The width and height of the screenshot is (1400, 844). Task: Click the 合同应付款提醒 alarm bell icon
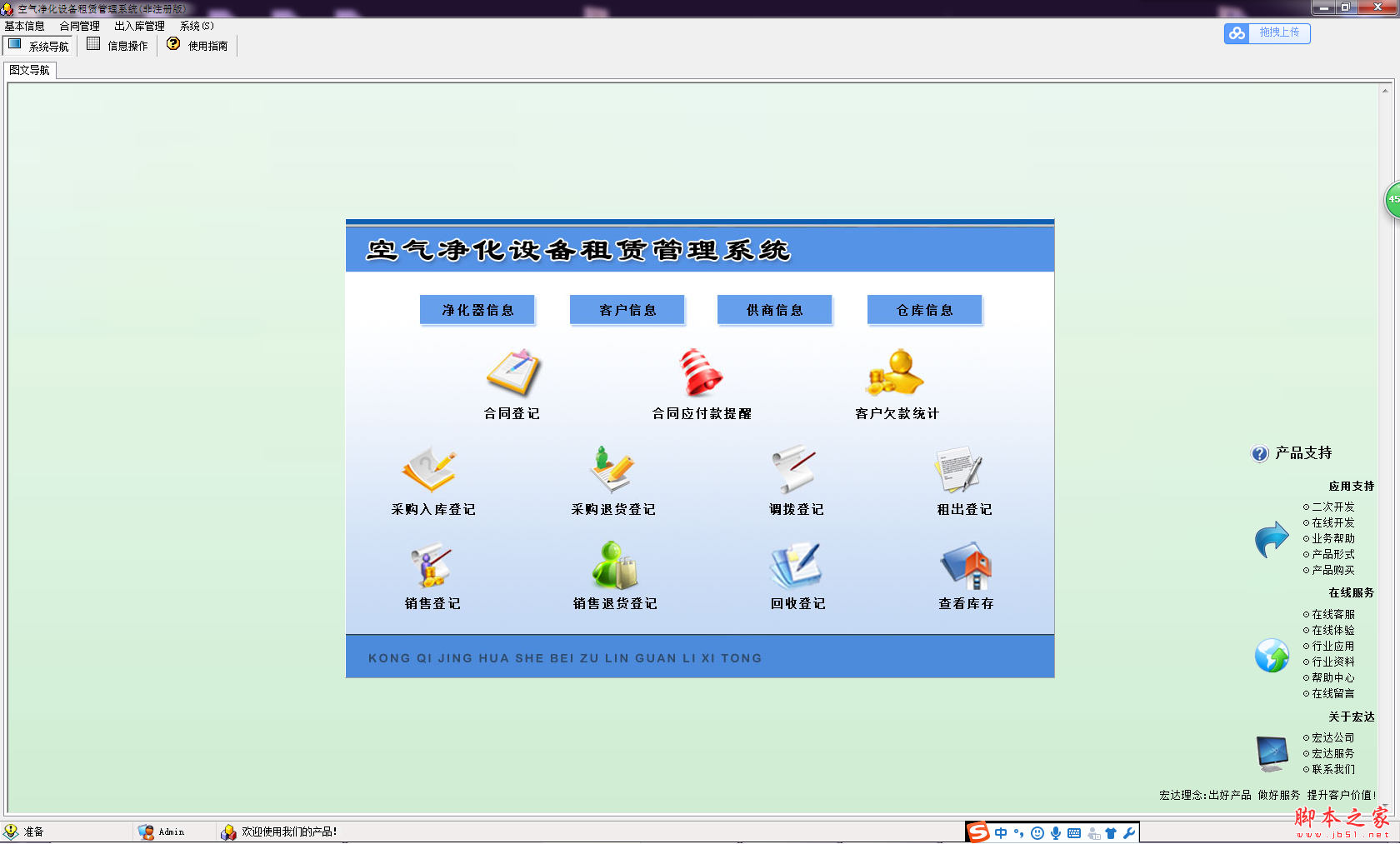pyautogui.click(x=701, y=373)
